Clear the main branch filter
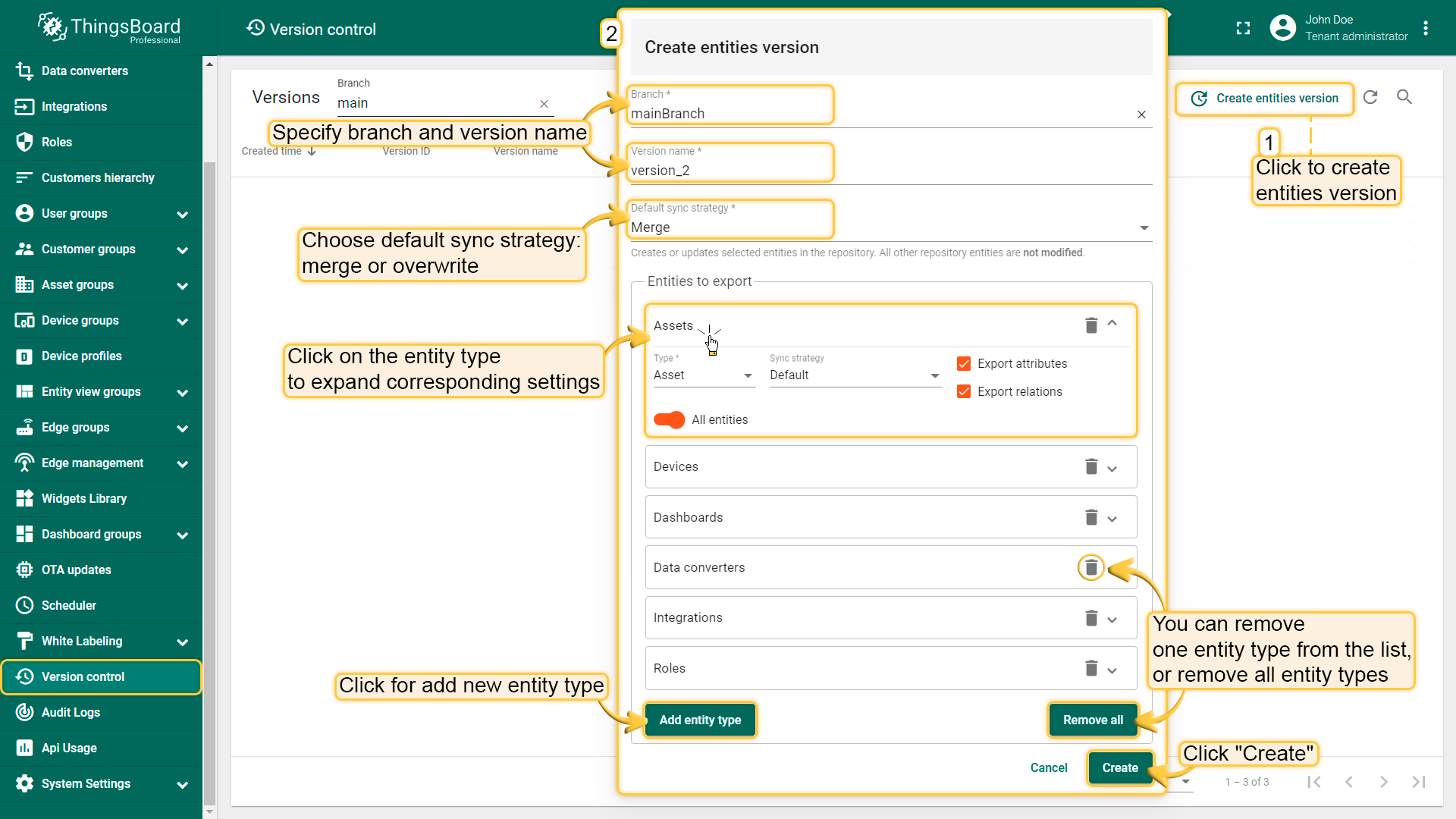This screenshot has height=819, width=1456. point(544,104)
